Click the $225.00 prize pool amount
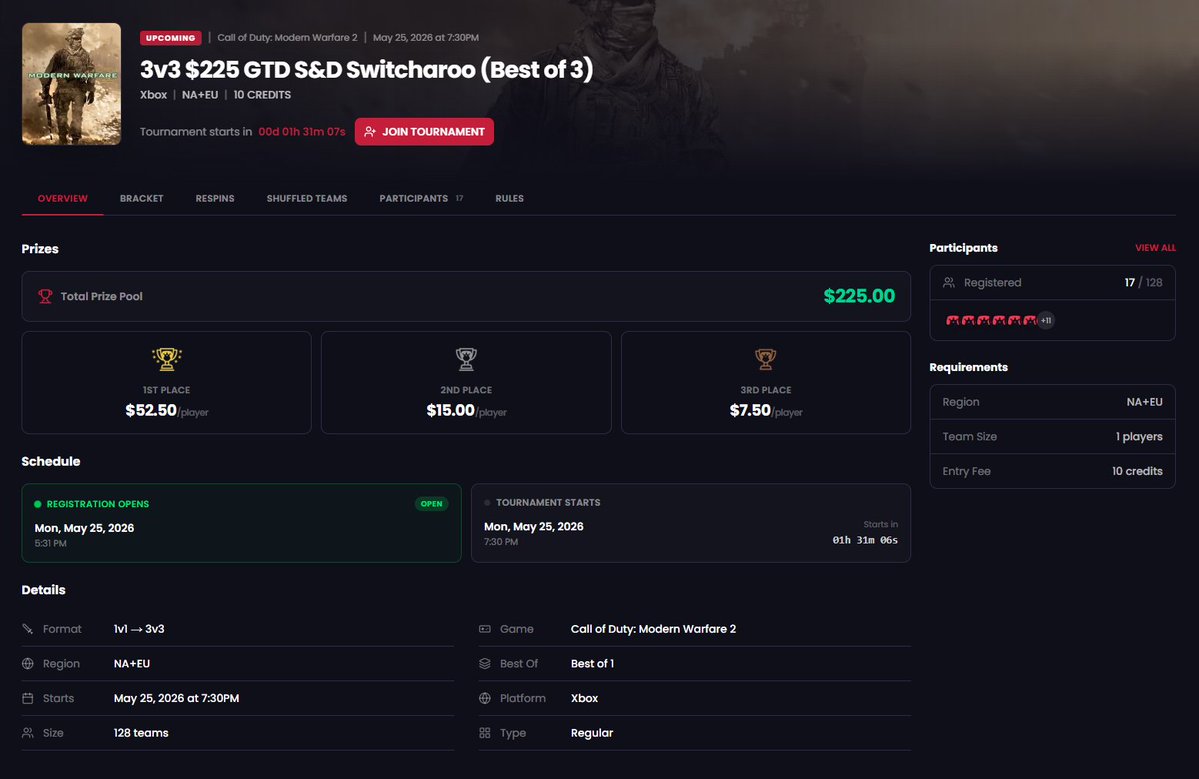 859,296
